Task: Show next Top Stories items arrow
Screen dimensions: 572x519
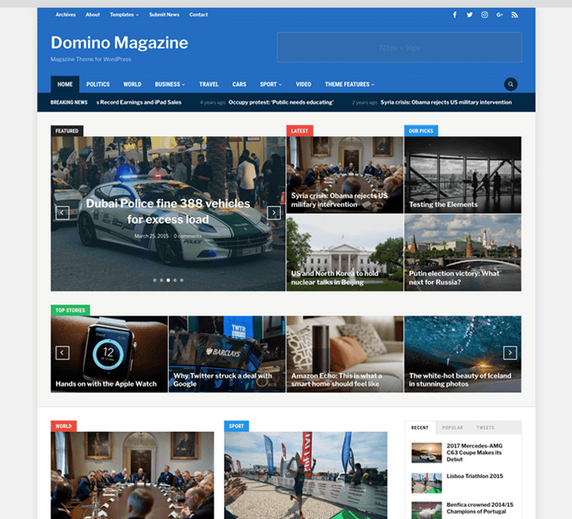Action: pyautogui.click(x=510, y=353)
